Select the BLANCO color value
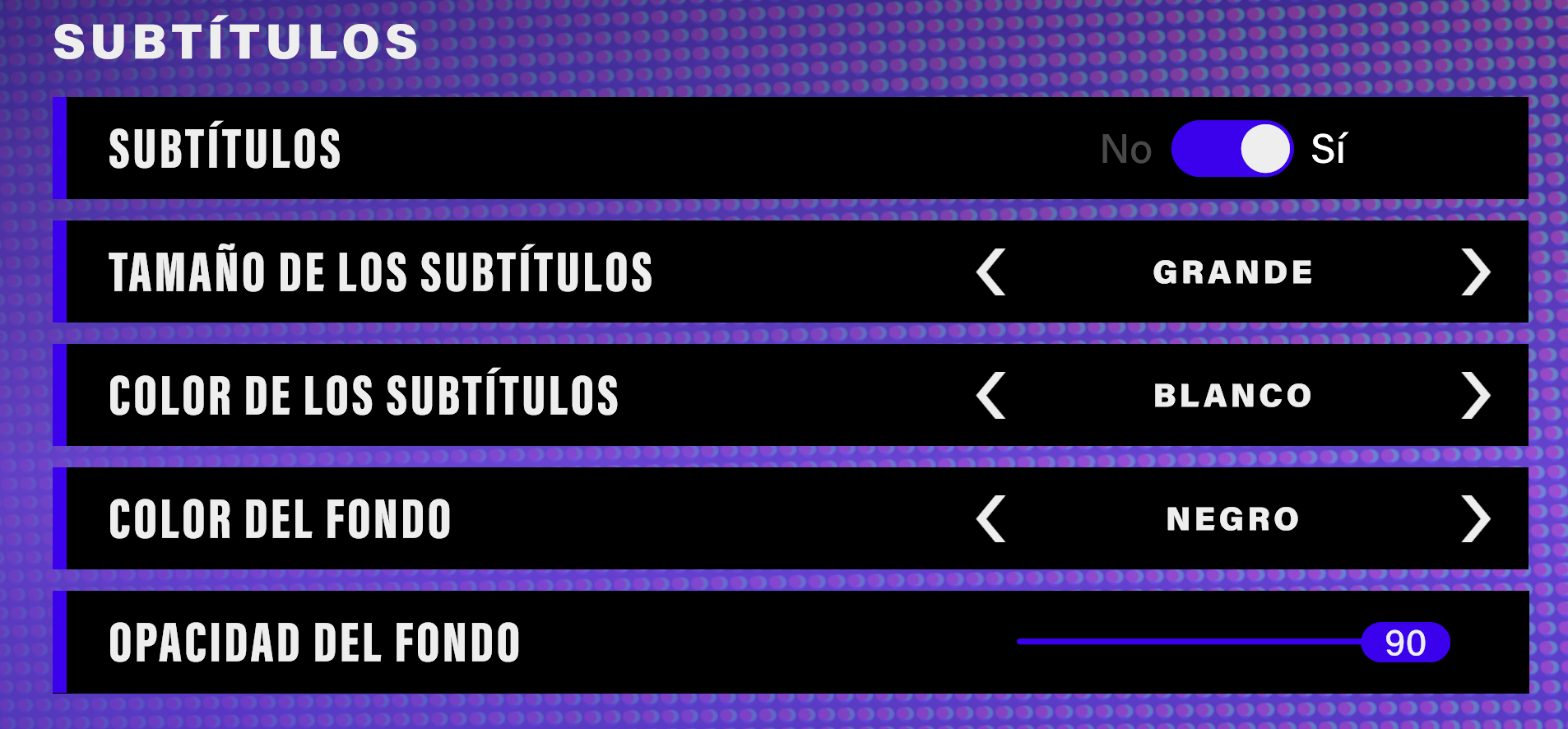Image resolution: width=1568 pixels, height=729 pixels. (1234, 395)
